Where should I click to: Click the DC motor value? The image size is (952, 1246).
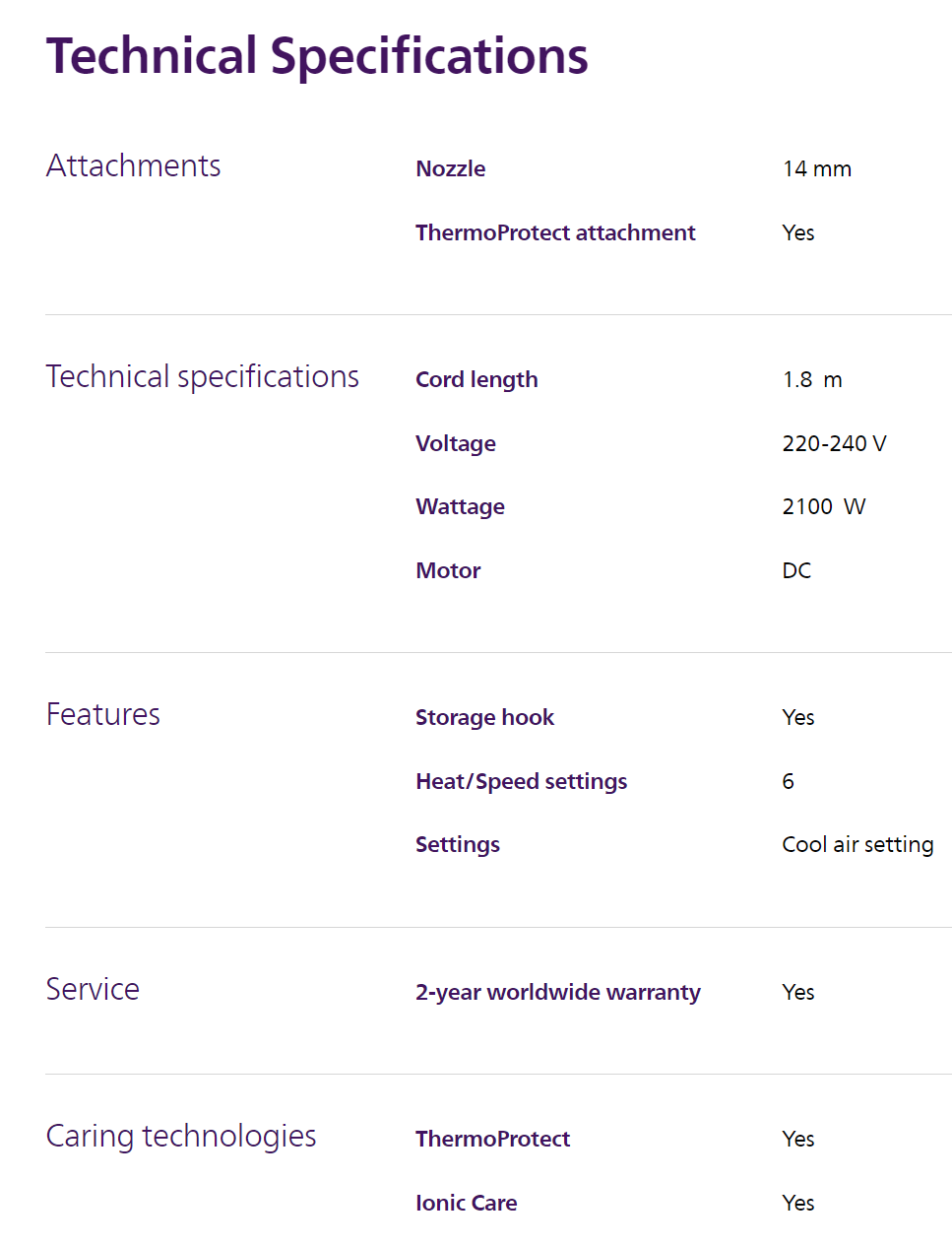click(x=796, y=570)
